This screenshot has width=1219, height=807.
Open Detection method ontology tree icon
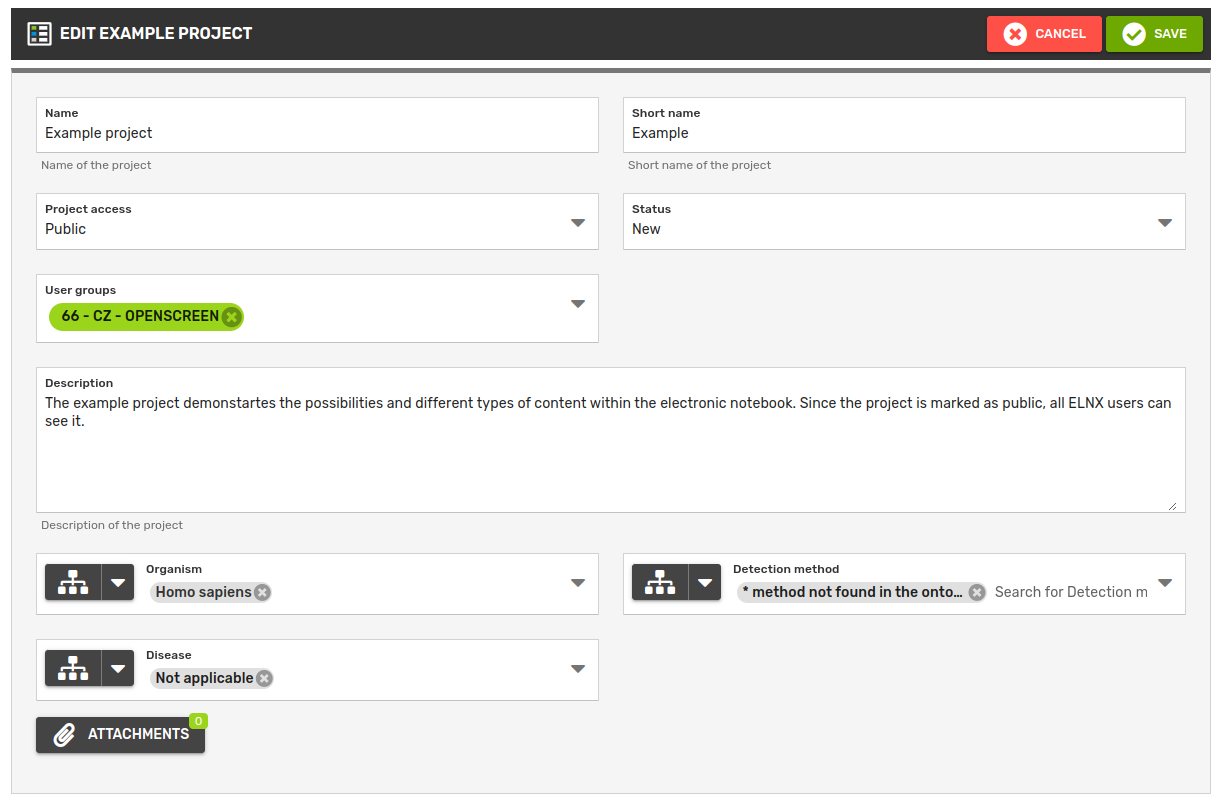click(660, 583)
